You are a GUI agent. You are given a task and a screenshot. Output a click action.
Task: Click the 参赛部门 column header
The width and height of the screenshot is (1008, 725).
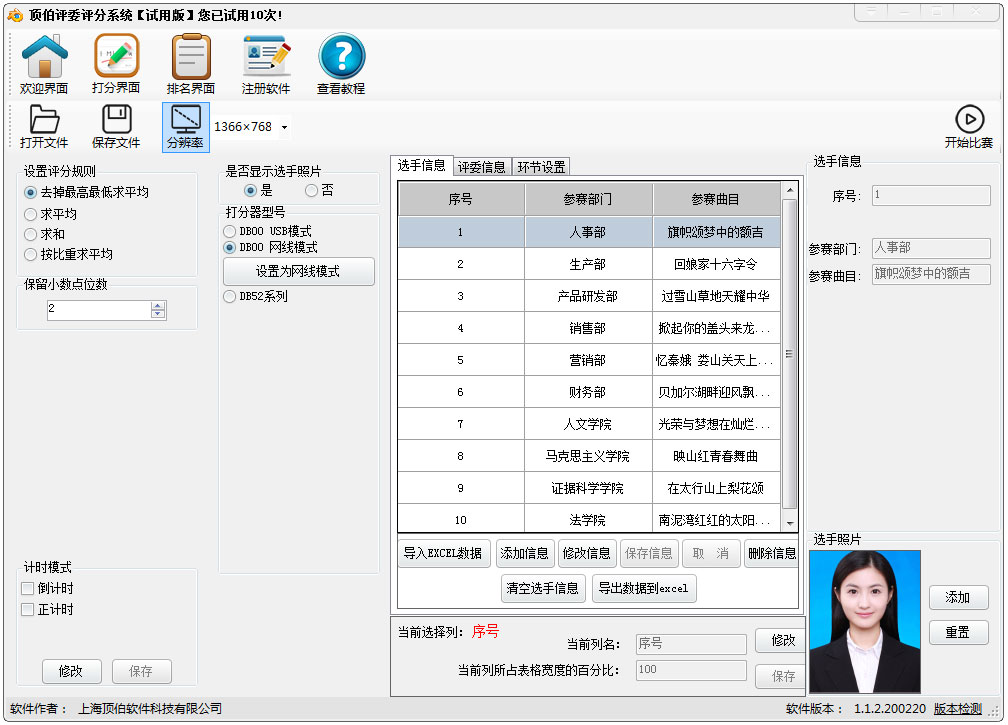click(588, 199)
